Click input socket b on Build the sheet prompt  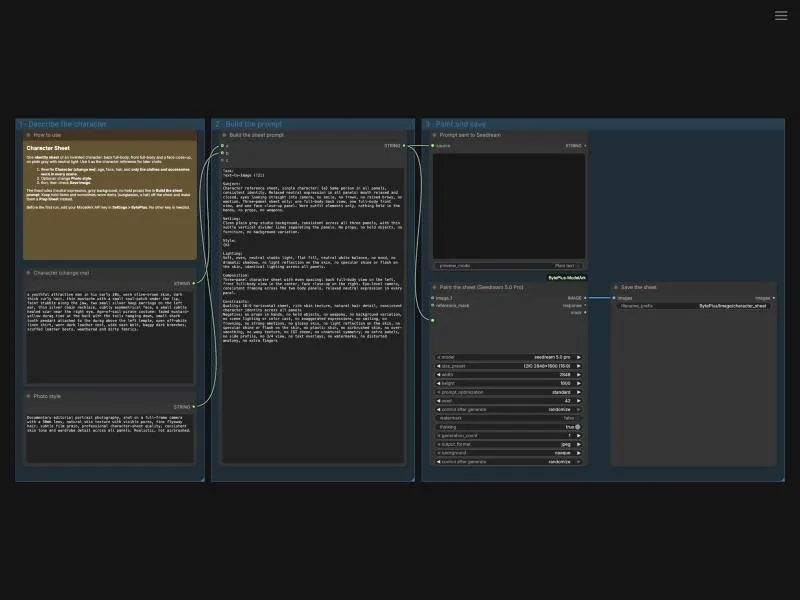point(222,153)
